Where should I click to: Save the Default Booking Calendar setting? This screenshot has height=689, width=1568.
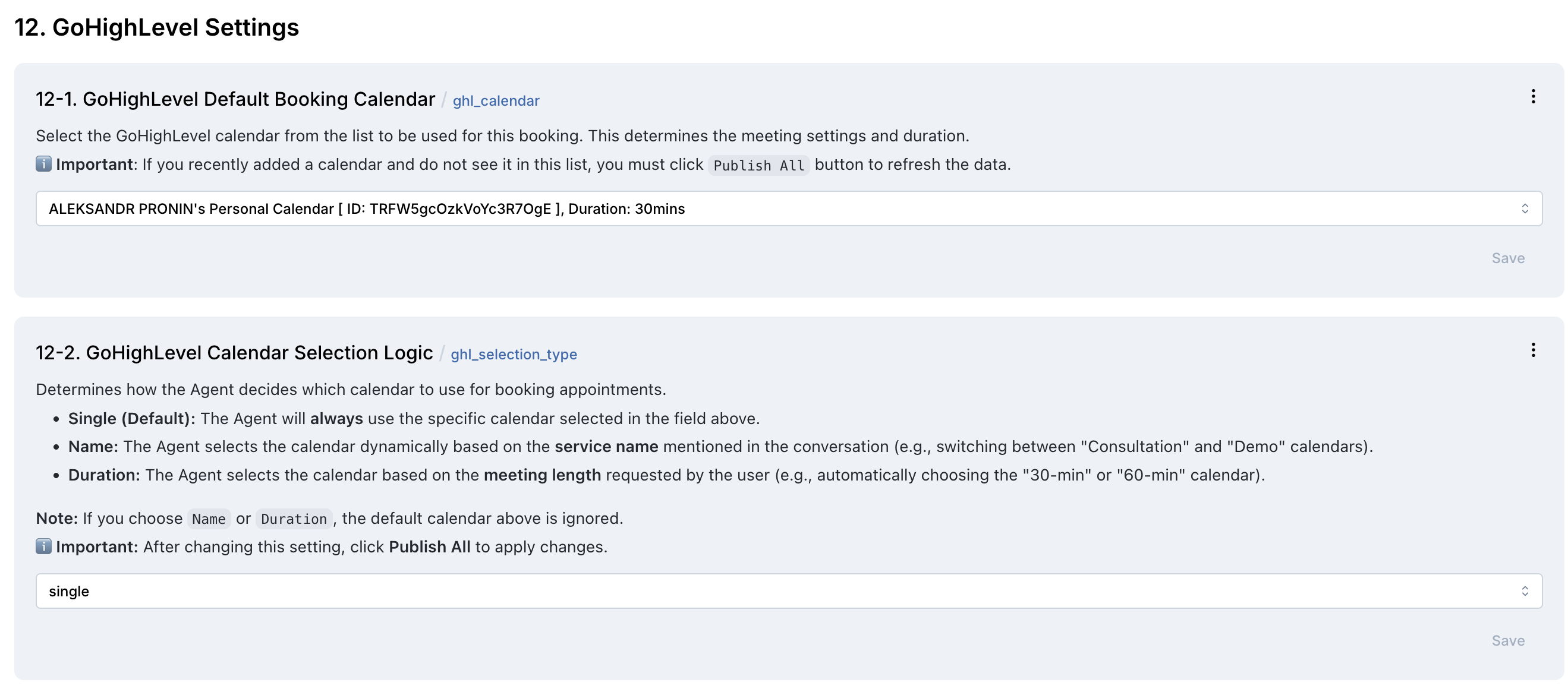click(x=1508, y=258)
